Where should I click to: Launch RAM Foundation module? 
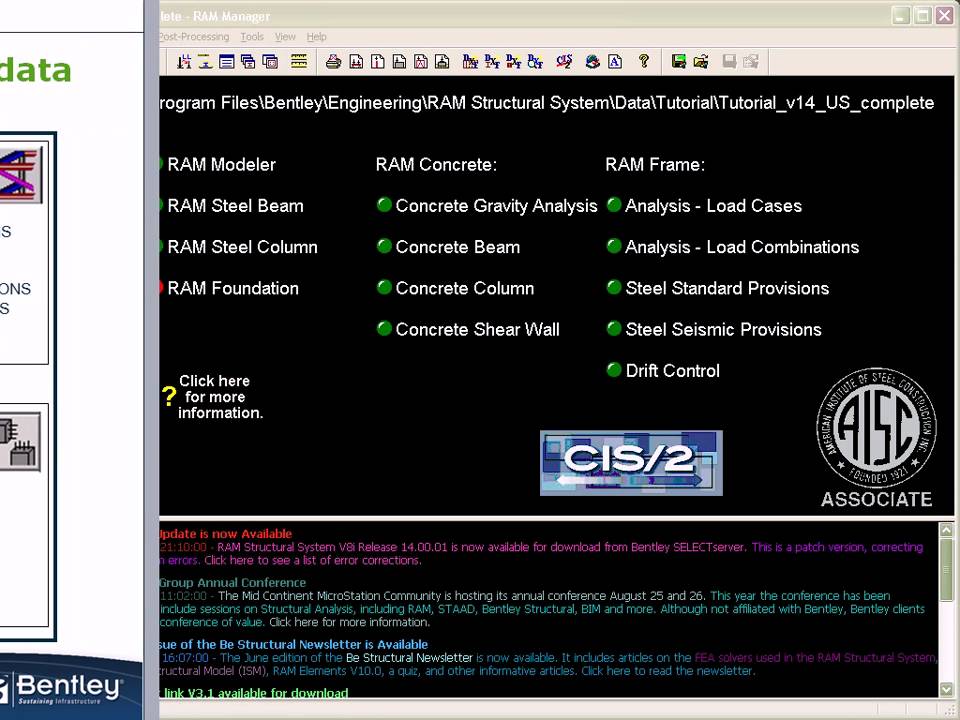click(x=233, y=288)
